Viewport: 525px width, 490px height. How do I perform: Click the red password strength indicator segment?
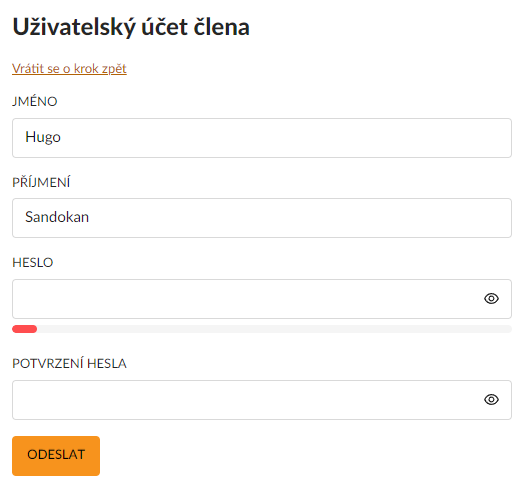point(24,329)
